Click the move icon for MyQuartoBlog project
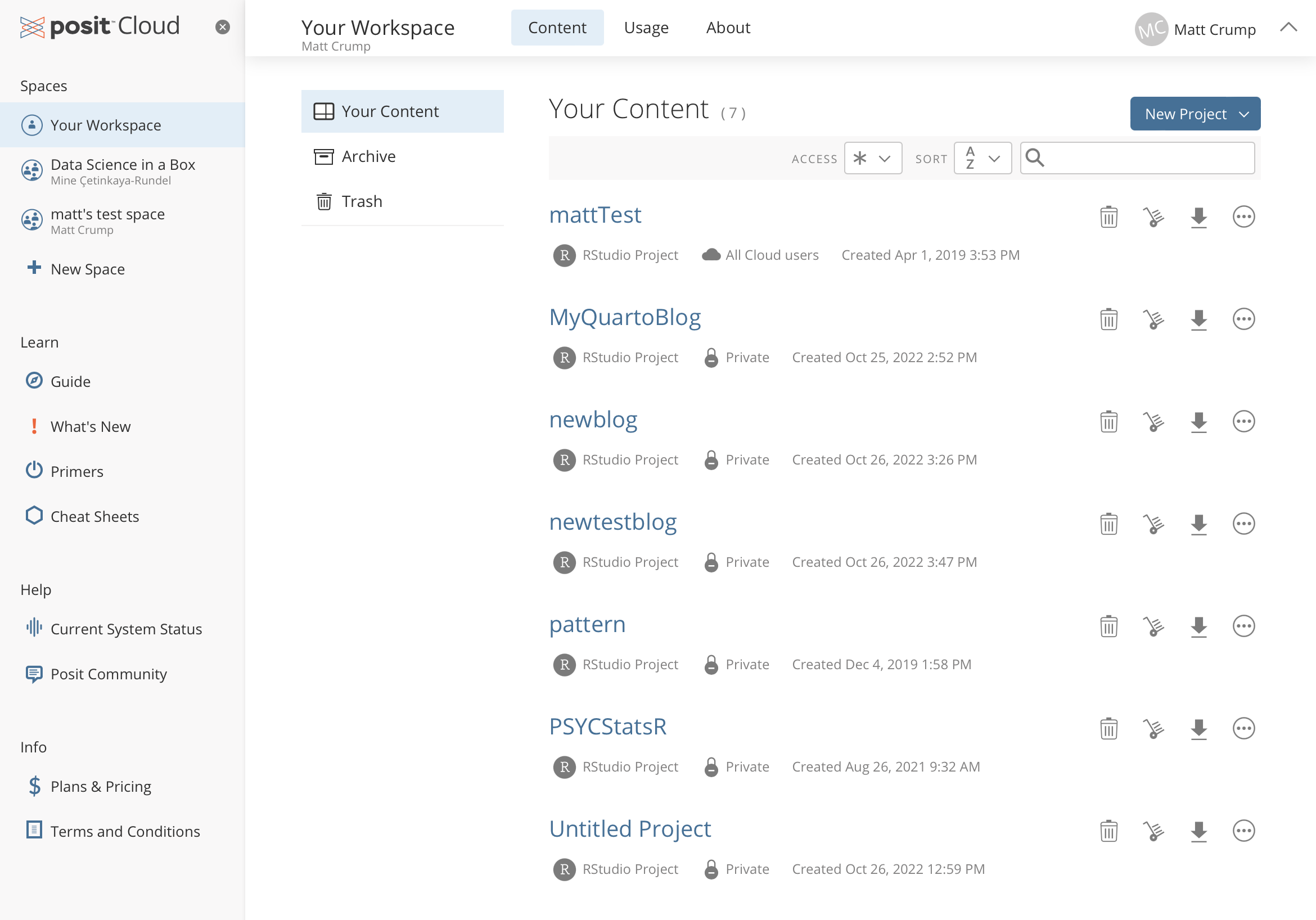 pyautogui.click(x=1153, y=319)
